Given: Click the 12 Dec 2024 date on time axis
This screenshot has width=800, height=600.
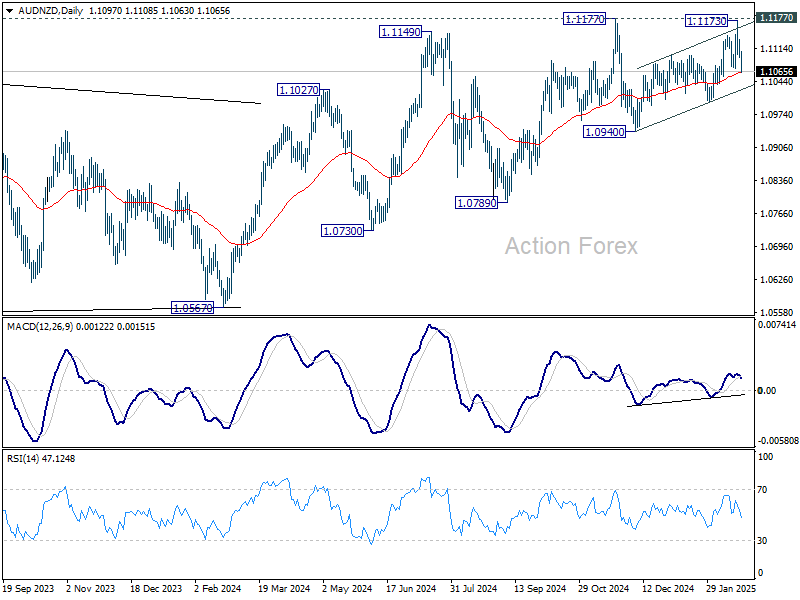Looking at the screenshot, I should point(668,588).
